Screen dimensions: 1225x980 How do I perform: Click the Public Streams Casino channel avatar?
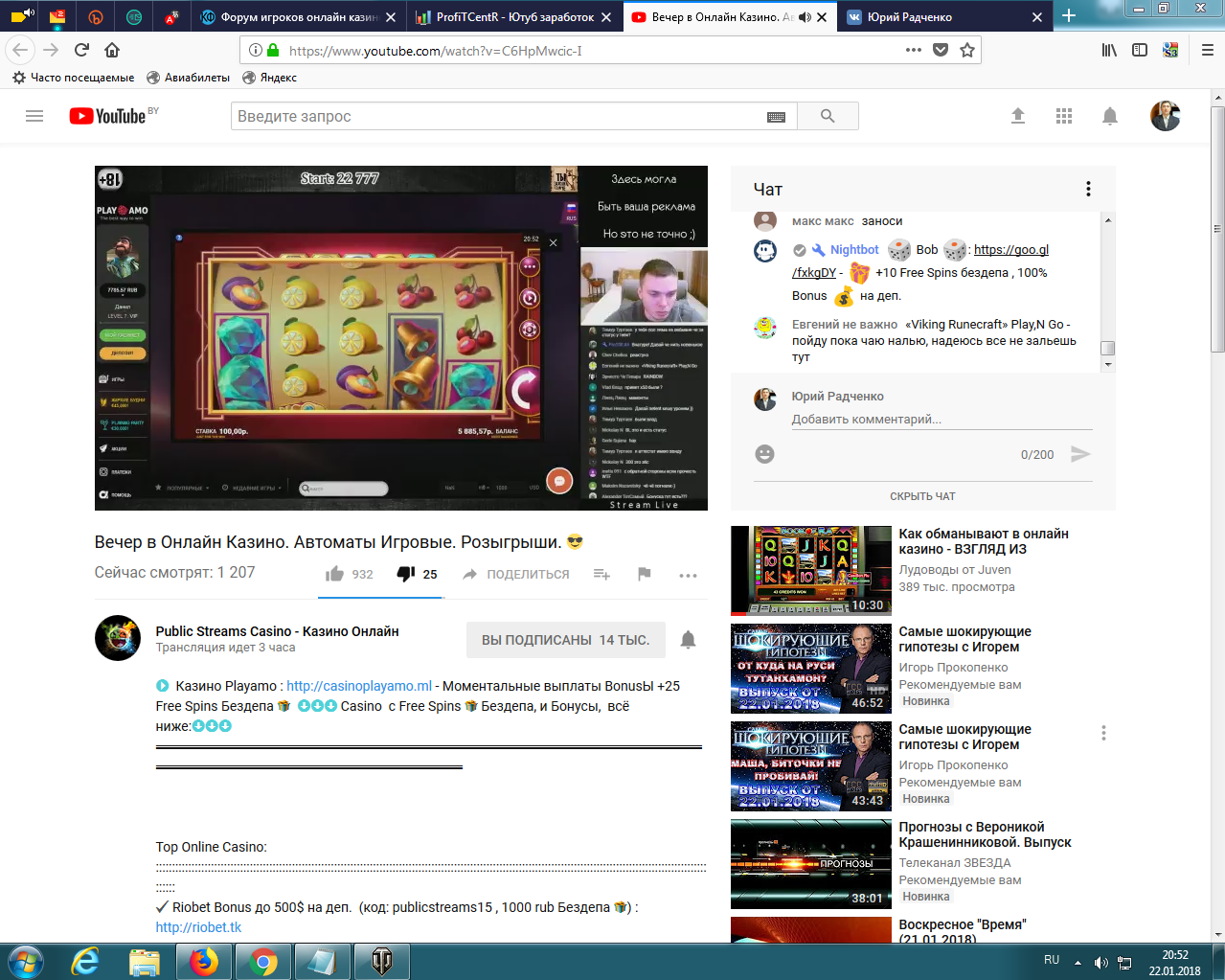(118, 638)
